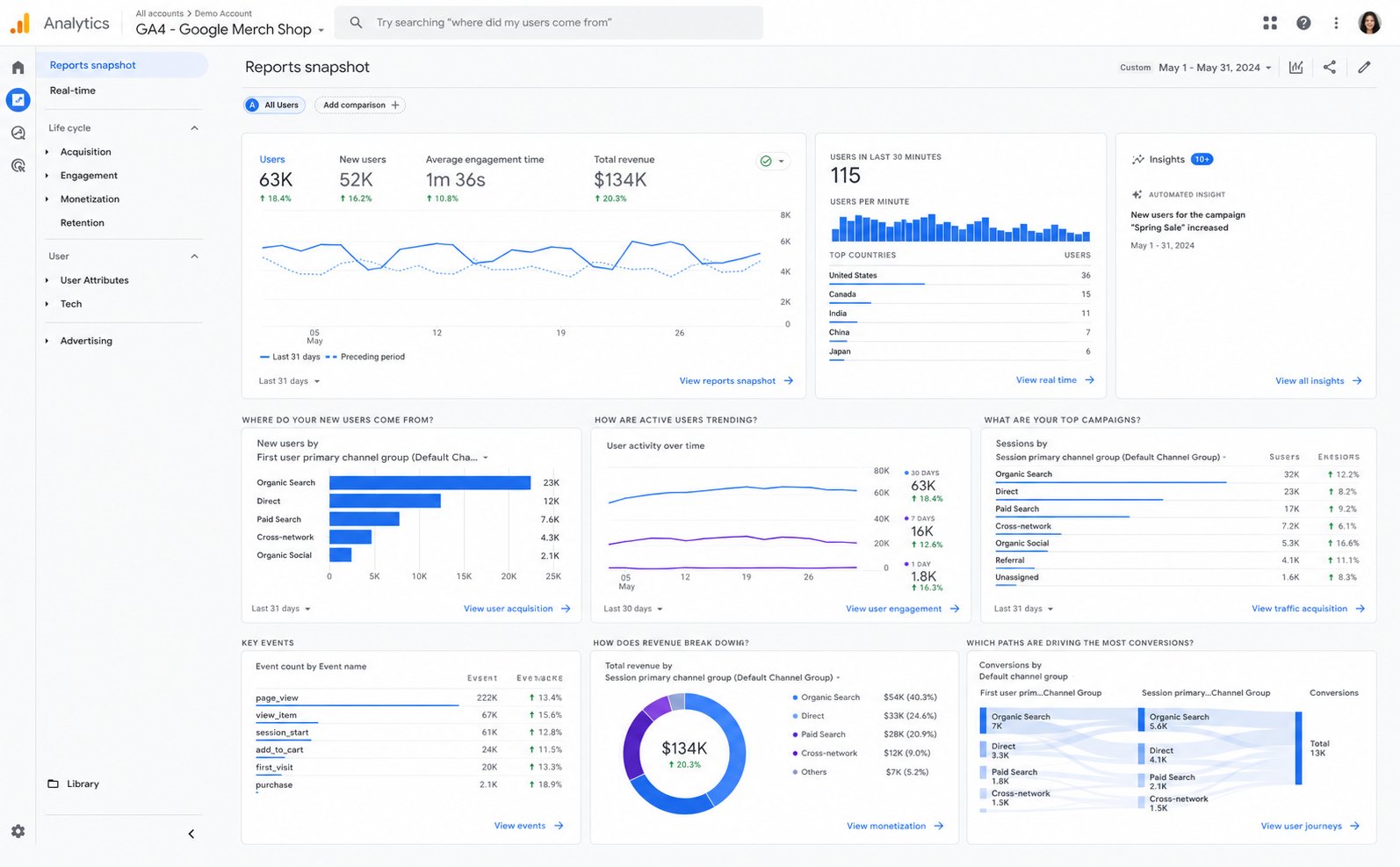Click the arrow beside View all insights
1400x867 pixels.
click(x=1357, y=381)
